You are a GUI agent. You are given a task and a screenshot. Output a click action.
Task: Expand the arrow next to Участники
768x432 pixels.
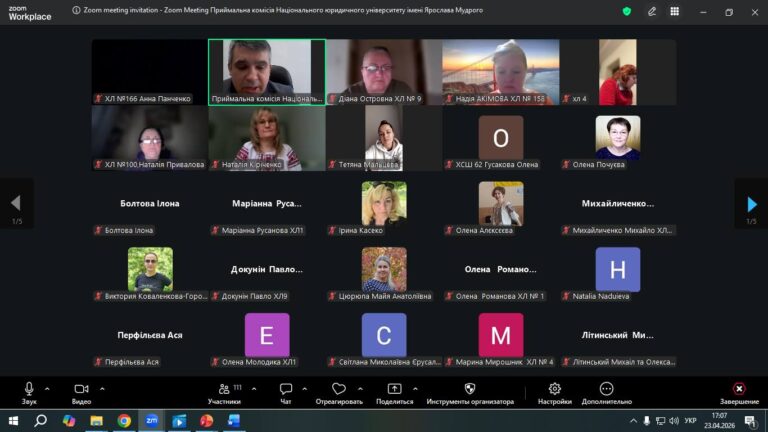[x=253, y=389]
